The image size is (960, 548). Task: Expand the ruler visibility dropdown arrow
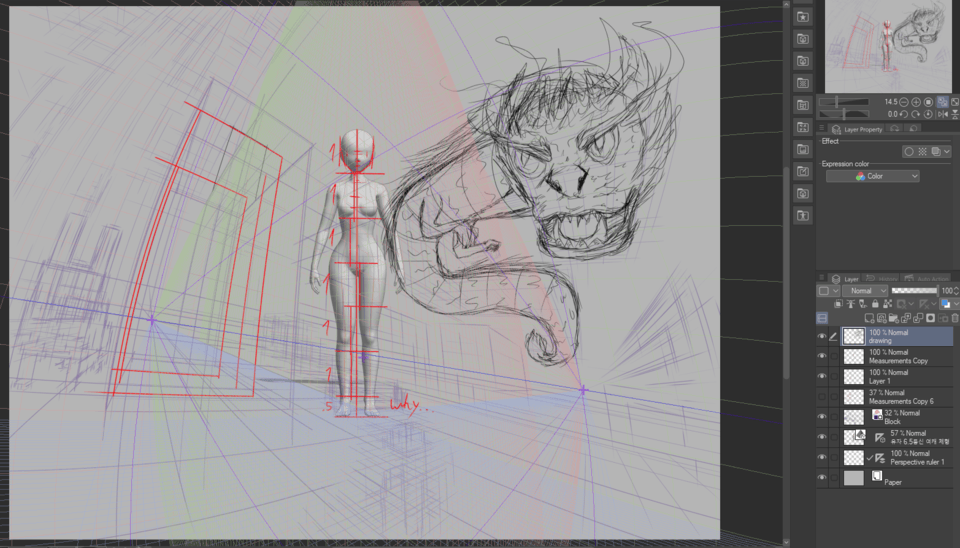[x=934, y=304]
